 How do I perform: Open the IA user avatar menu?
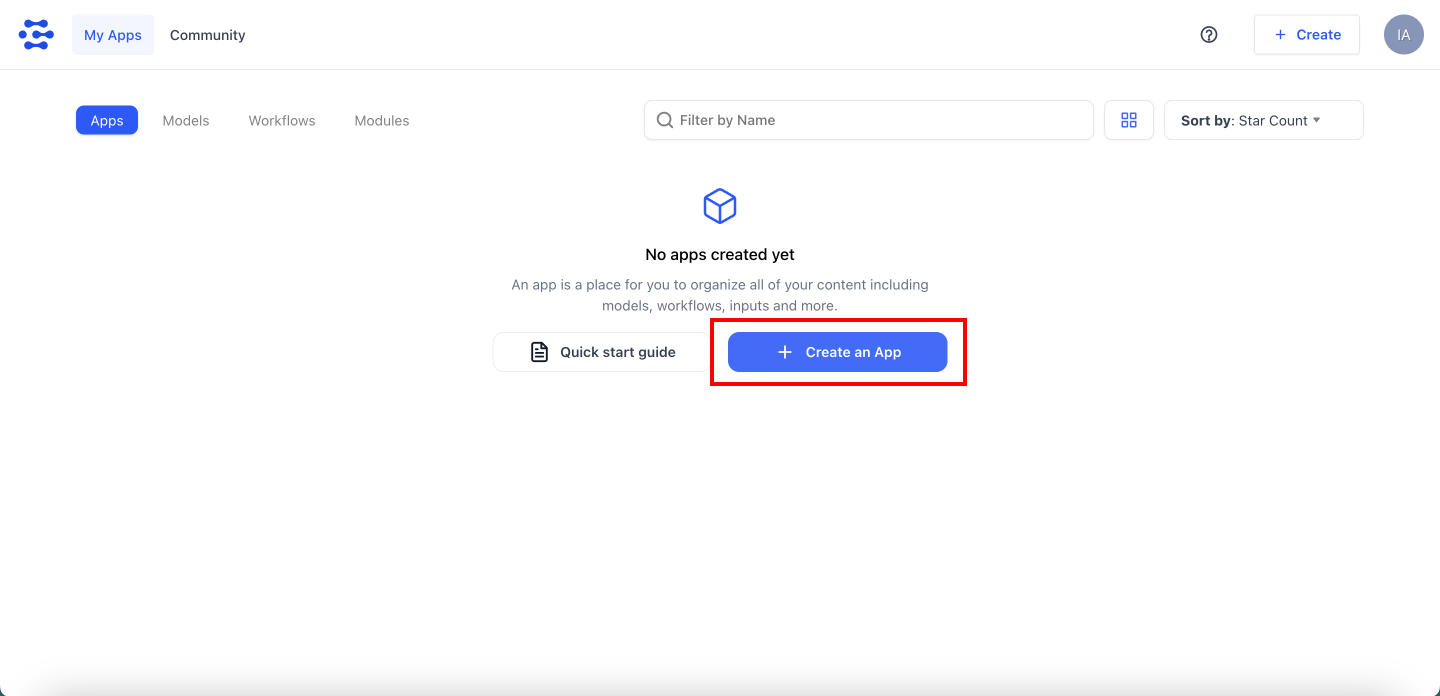(1403, 35)
